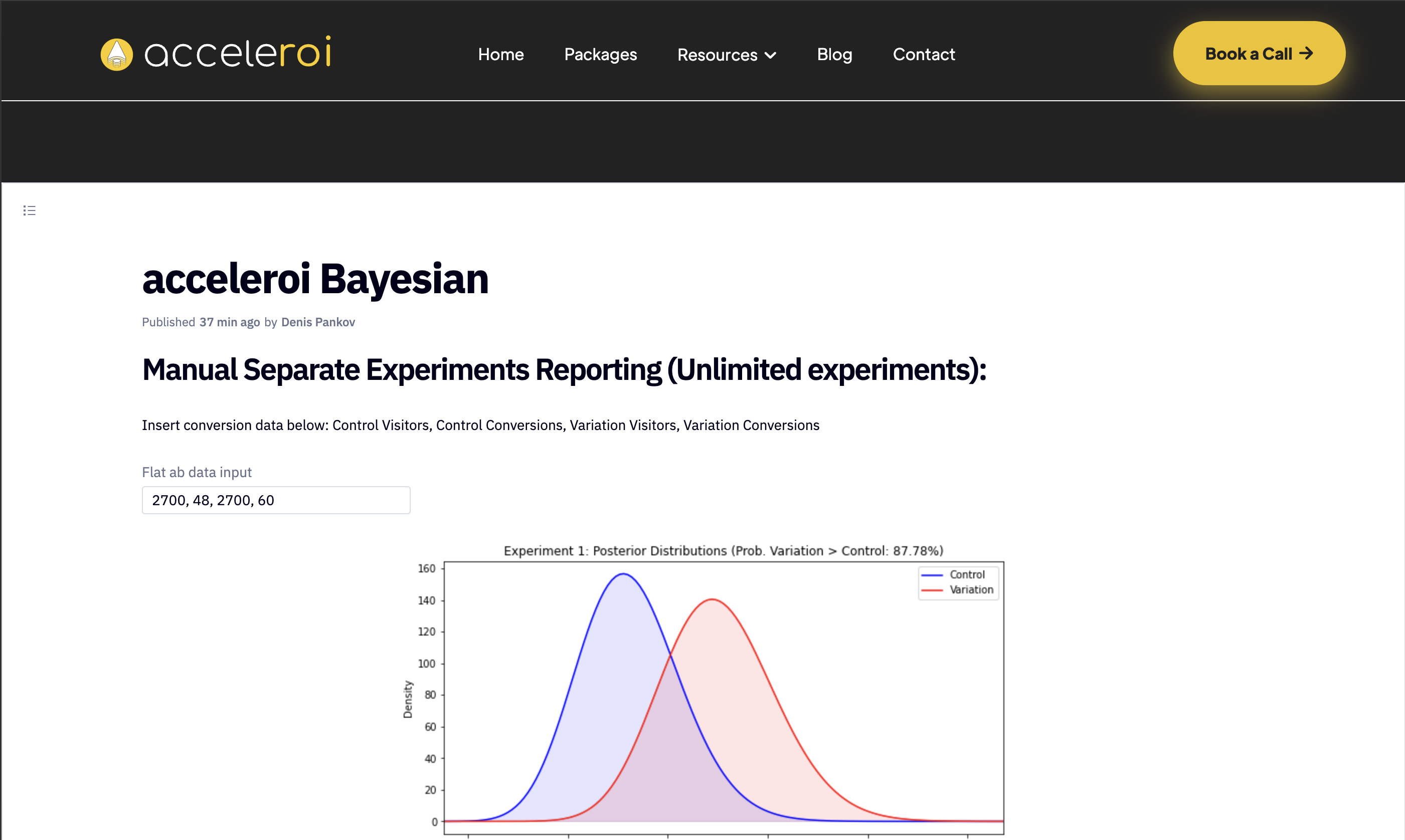Click the acceleroi rocket logo icon

pos(117,54)
